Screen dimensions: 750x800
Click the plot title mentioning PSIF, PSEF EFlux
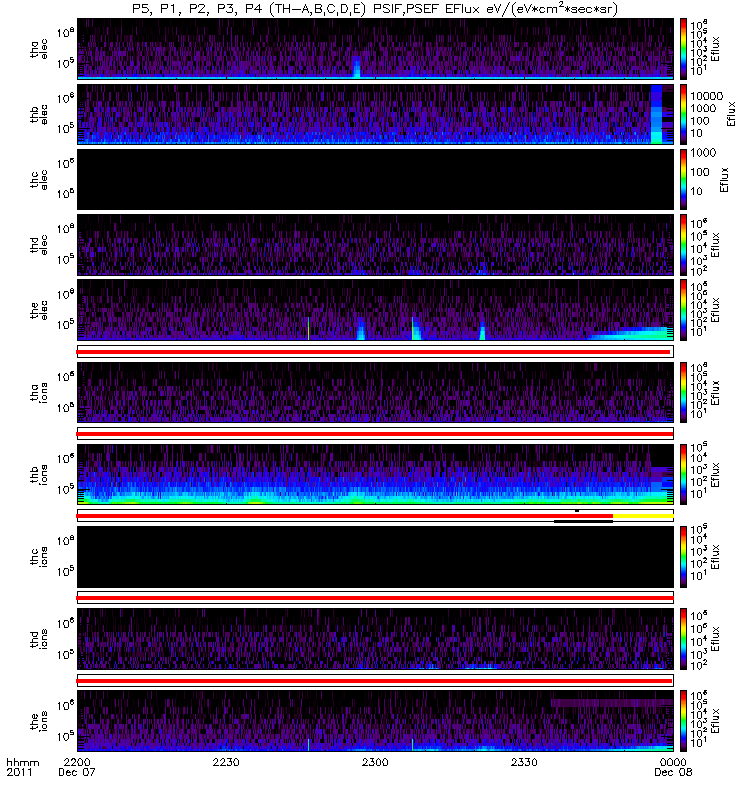(375, 9)
